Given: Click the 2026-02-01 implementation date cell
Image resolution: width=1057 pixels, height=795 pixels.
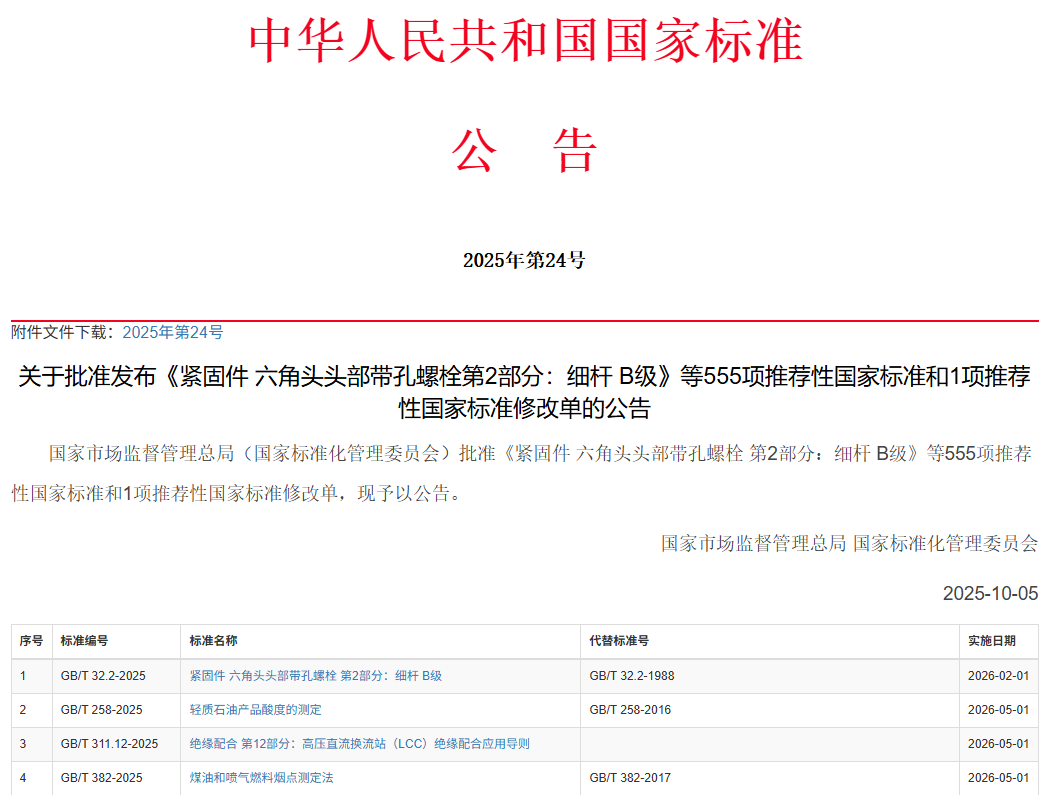Looking at the screenshot, I should pos(998,676).
